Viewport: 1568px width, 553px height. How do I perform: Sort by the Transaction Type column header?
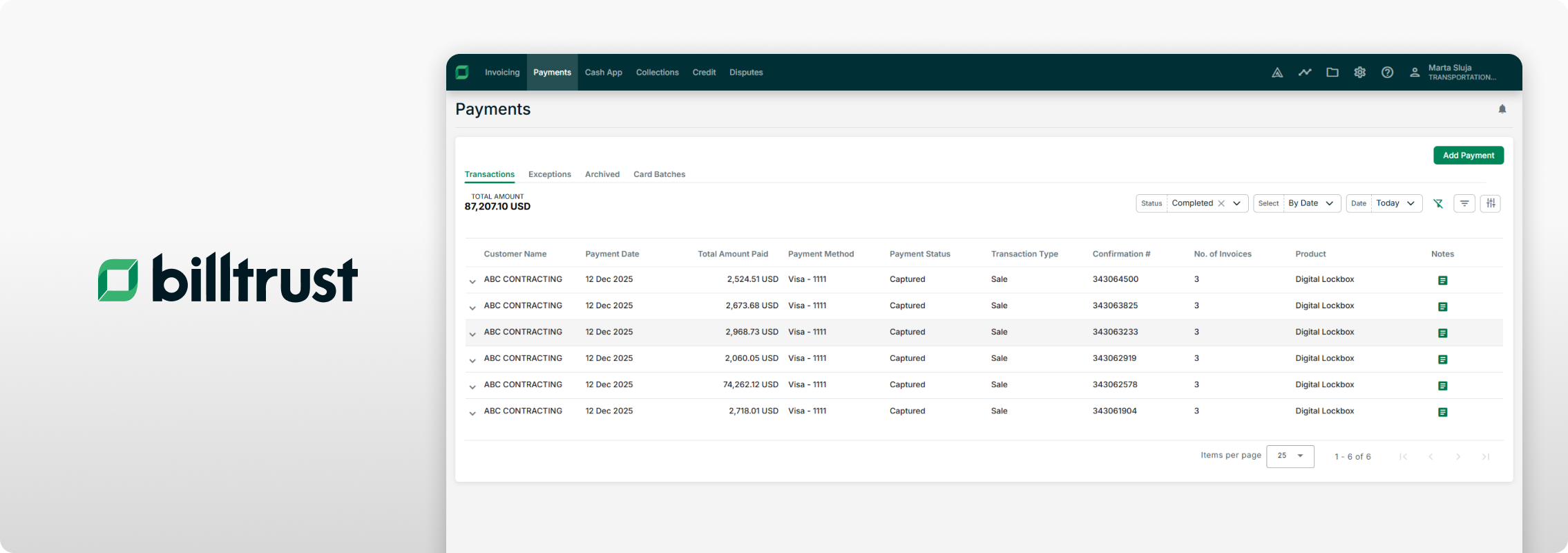coord(1024,254)
